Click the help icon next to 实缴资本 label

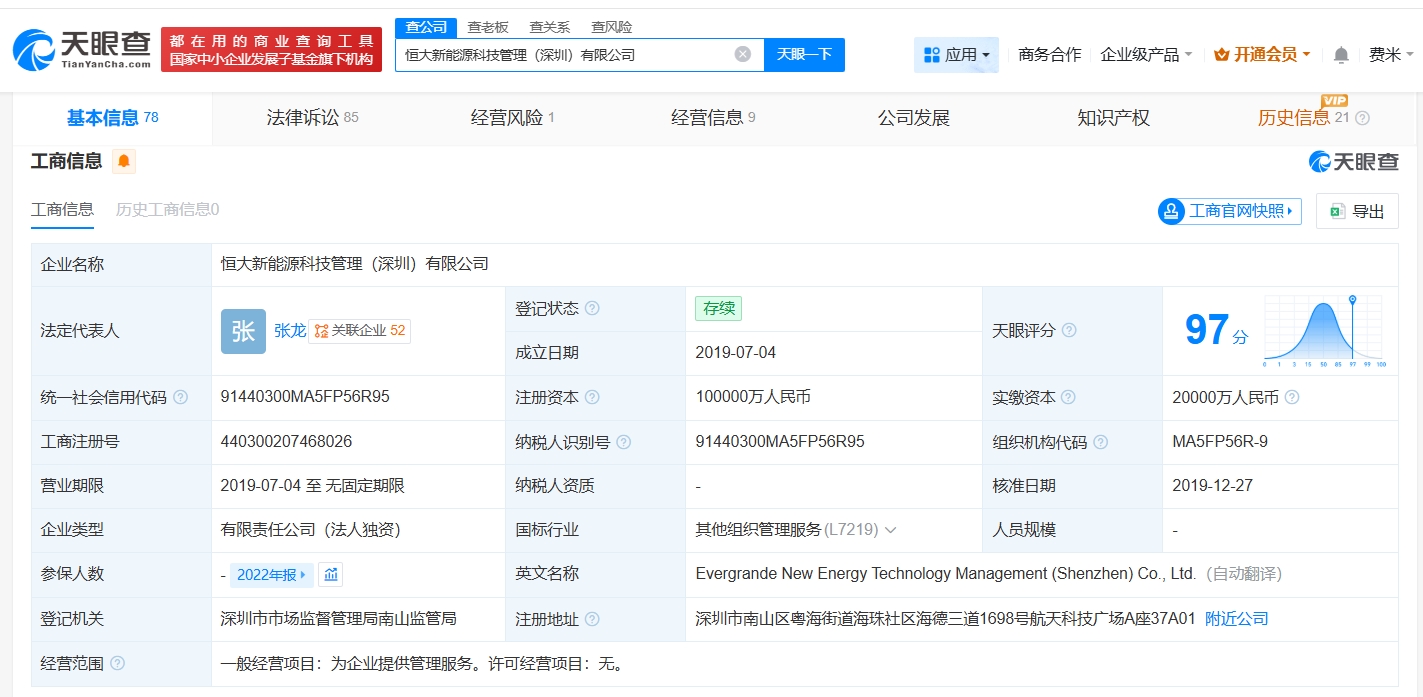[1069, 397]
